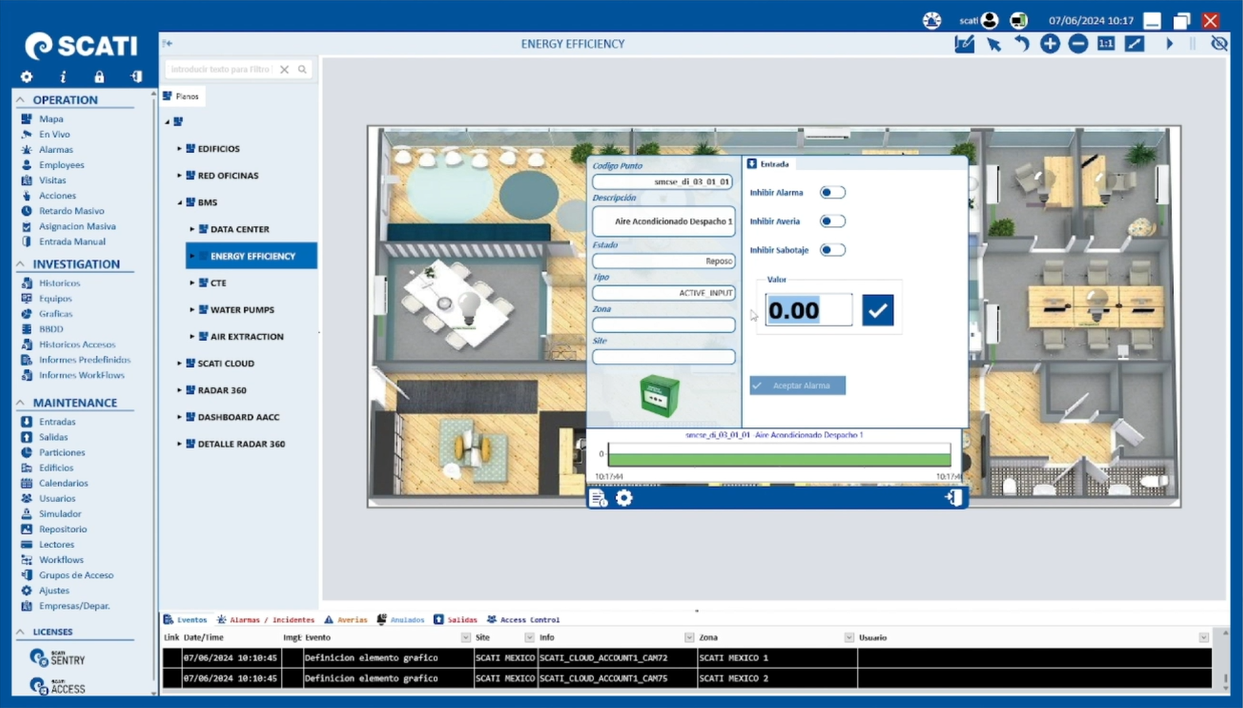Screen dimensions: 1243x708
Task: Click the green alarm push-button device icon
Action: [x=660, y=396]
